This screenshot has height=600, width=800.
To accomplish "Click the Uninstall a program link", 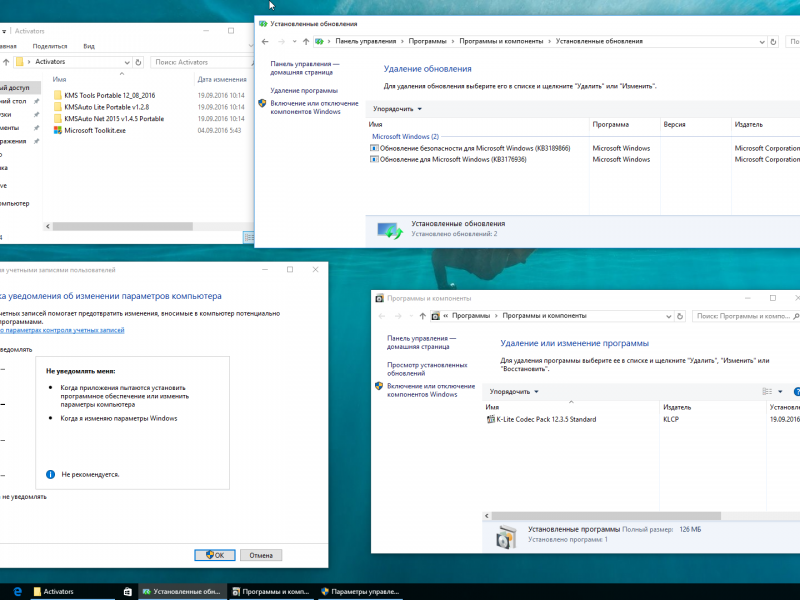I will 304,90.
